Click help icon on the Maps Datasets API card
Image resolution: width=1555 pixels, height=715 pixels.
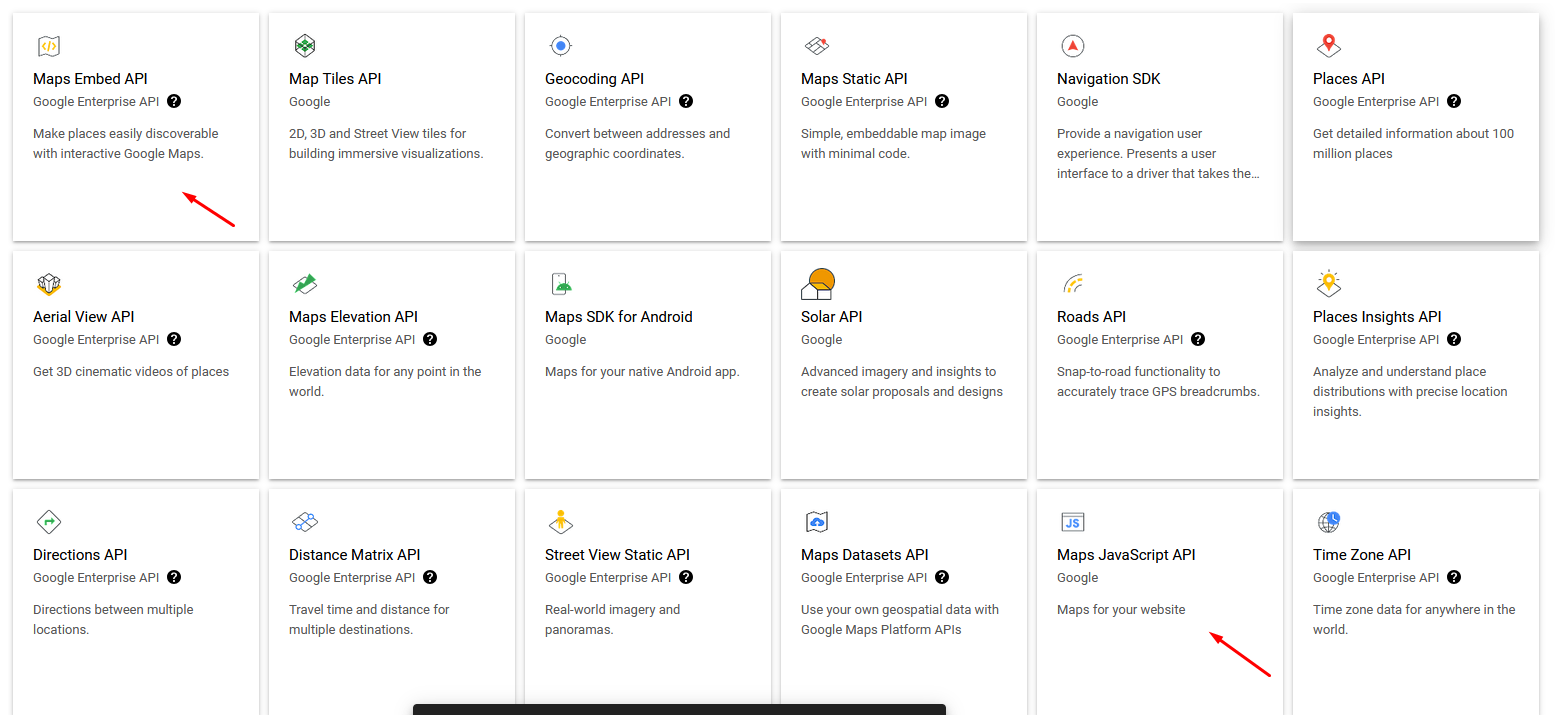(x=942, y=577)
